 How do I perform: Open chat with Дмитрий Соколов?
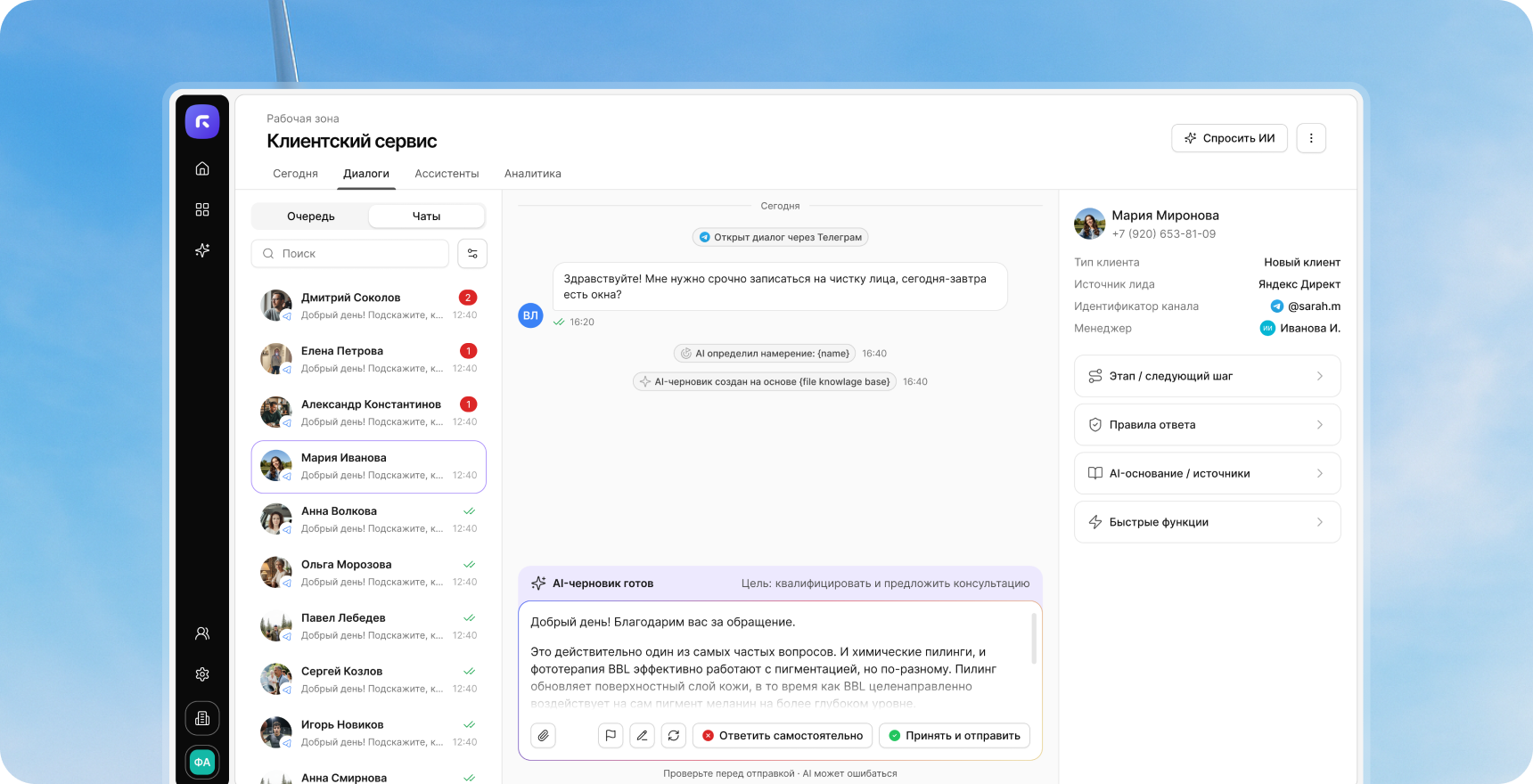(x=369, y=306)
